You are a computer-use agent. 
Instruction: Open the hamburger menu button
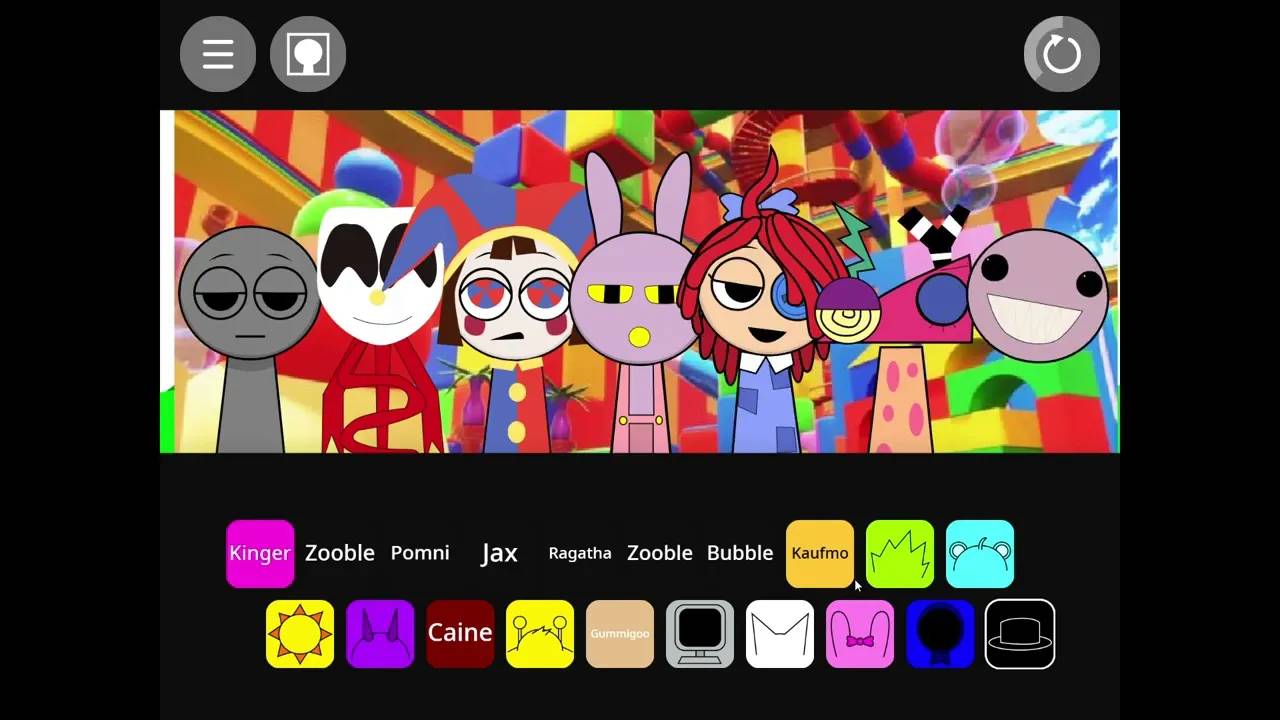pos(218,54)
